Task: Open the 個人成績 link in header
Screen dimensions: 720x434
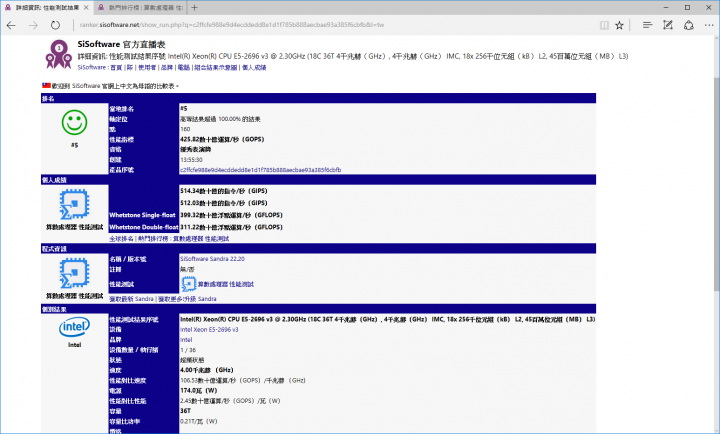Action: point(254,68)
